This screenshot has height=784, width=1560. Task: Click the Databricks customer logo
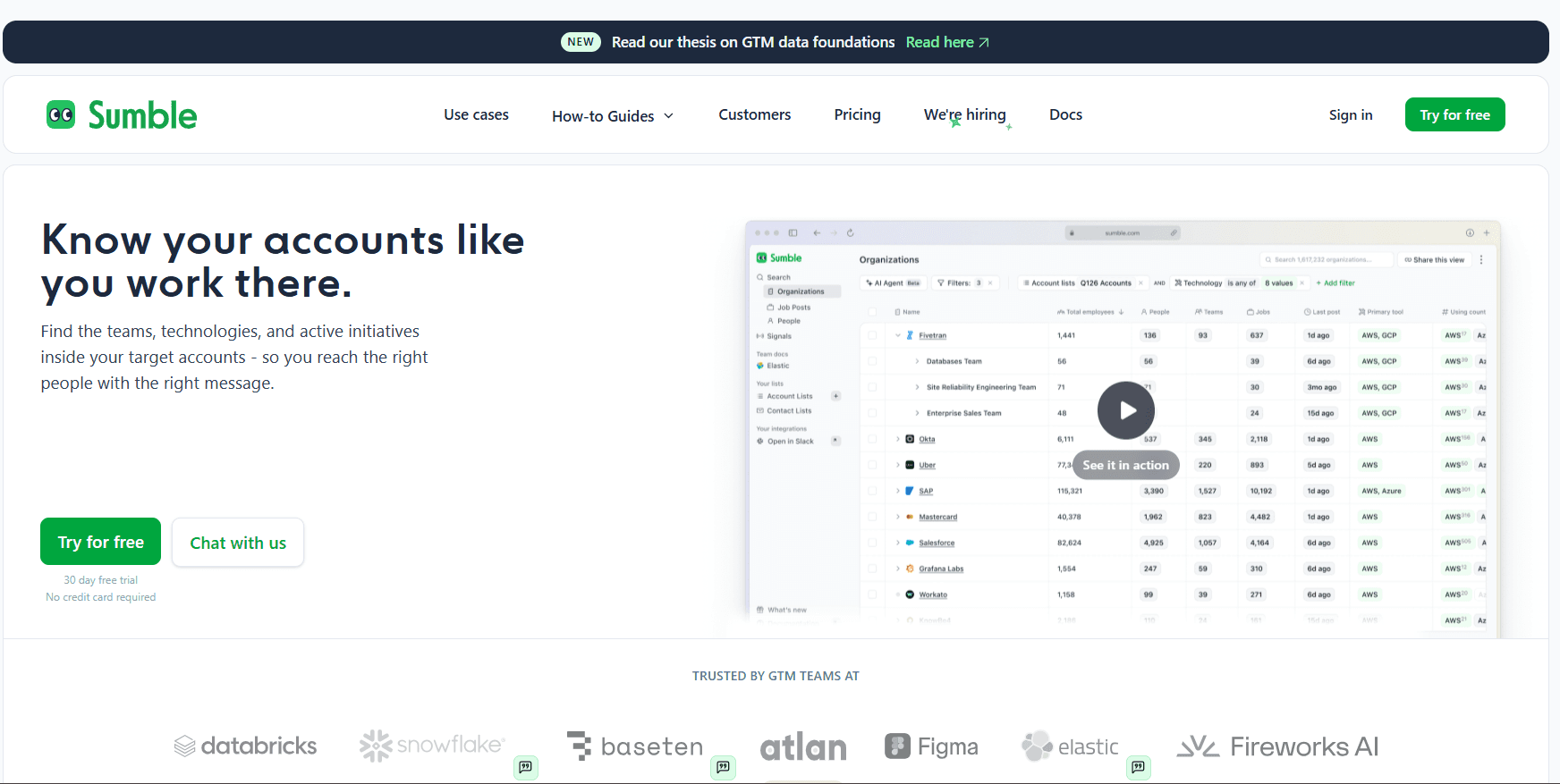coord(245,746)
